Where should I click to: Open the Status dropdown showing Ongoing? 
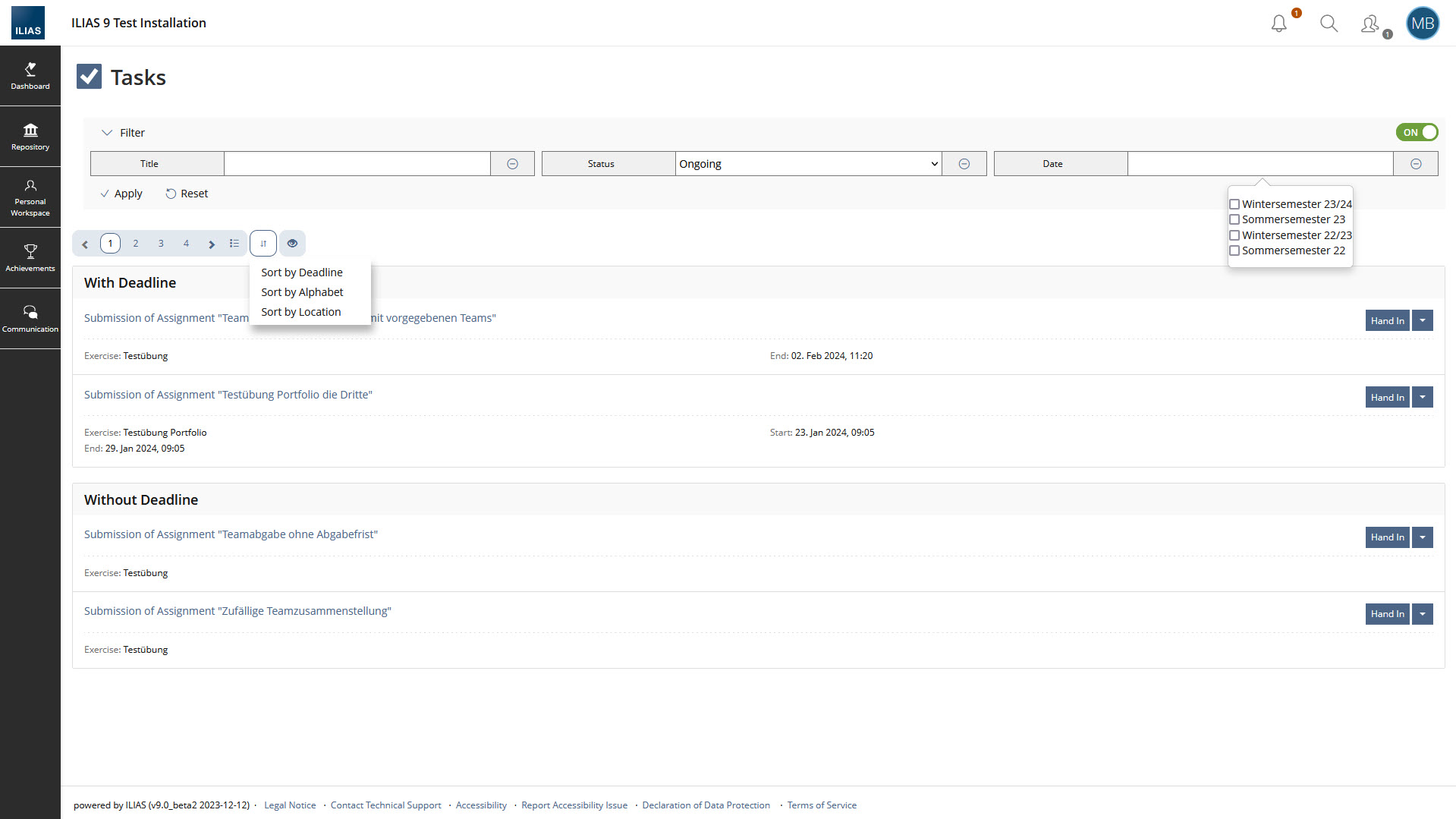[x=808, y=164]
